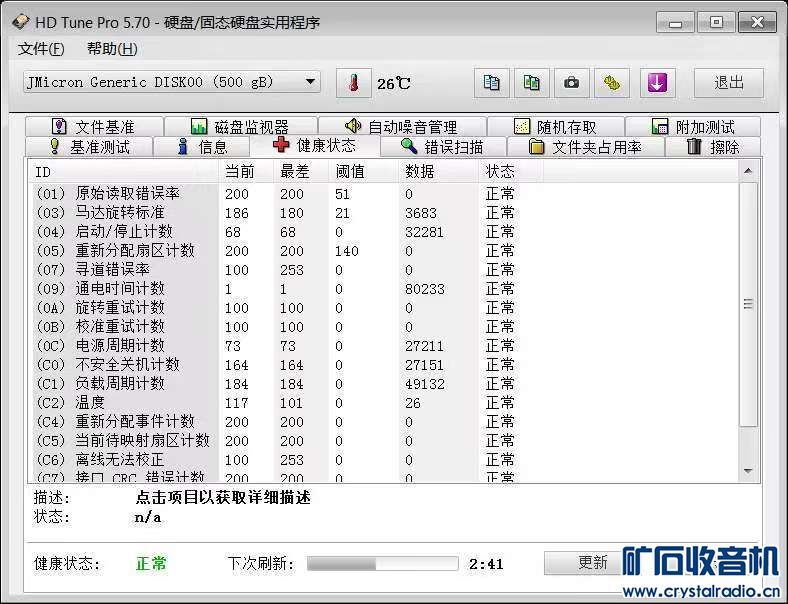Click the vertical scrollbar thumb
The width and height of the screenshot is (788, 604).
[x=748, y=304]
